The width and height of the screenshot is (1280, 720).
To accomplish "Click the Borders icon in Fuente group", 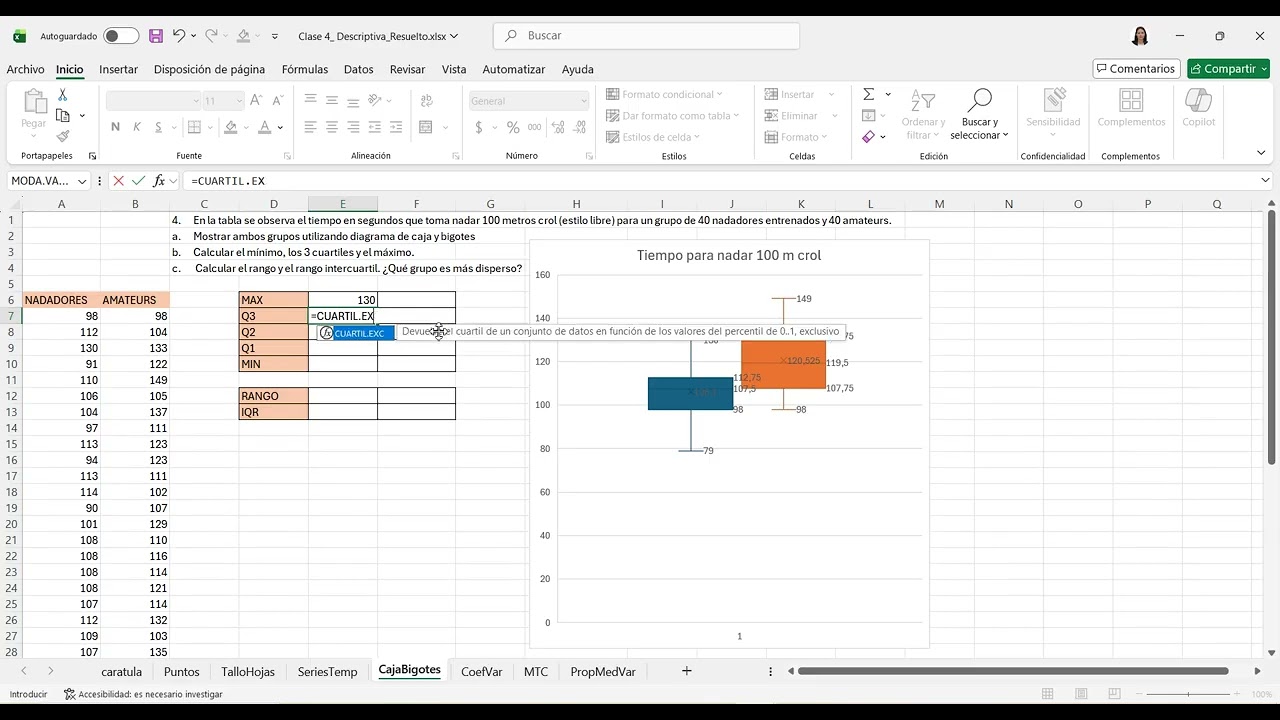I will [194, 127].
